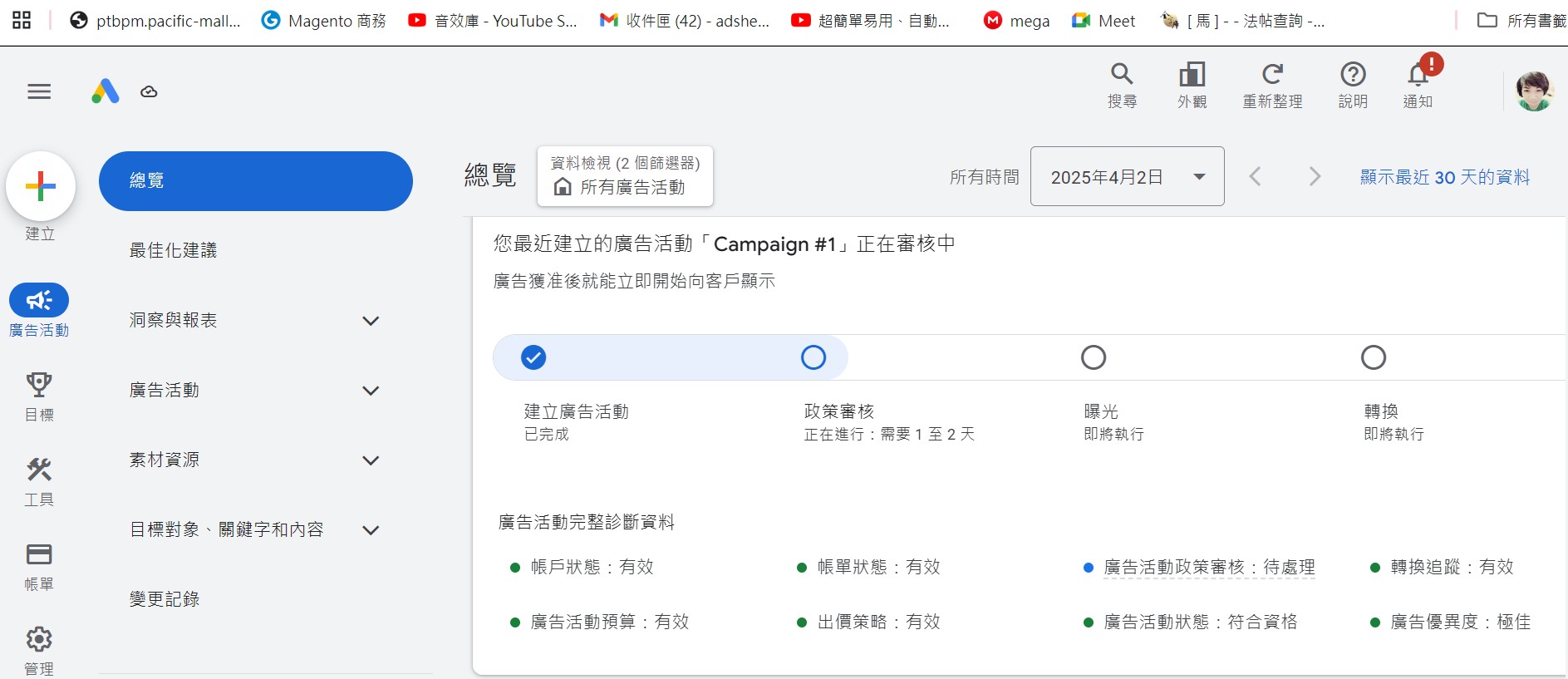
Task: Expand the 洞察與報表 section
Action: (371, 321)
